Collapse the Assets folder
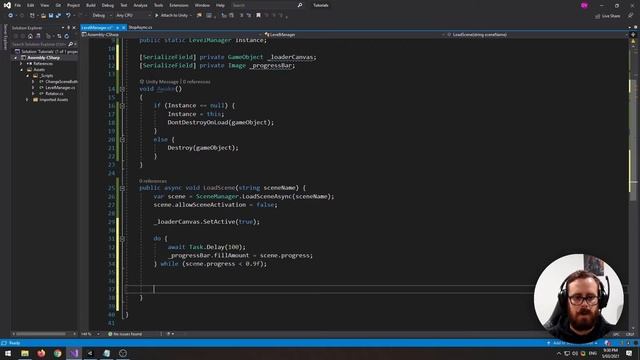This screenshot has width=640, height=360. coord(21,70)
